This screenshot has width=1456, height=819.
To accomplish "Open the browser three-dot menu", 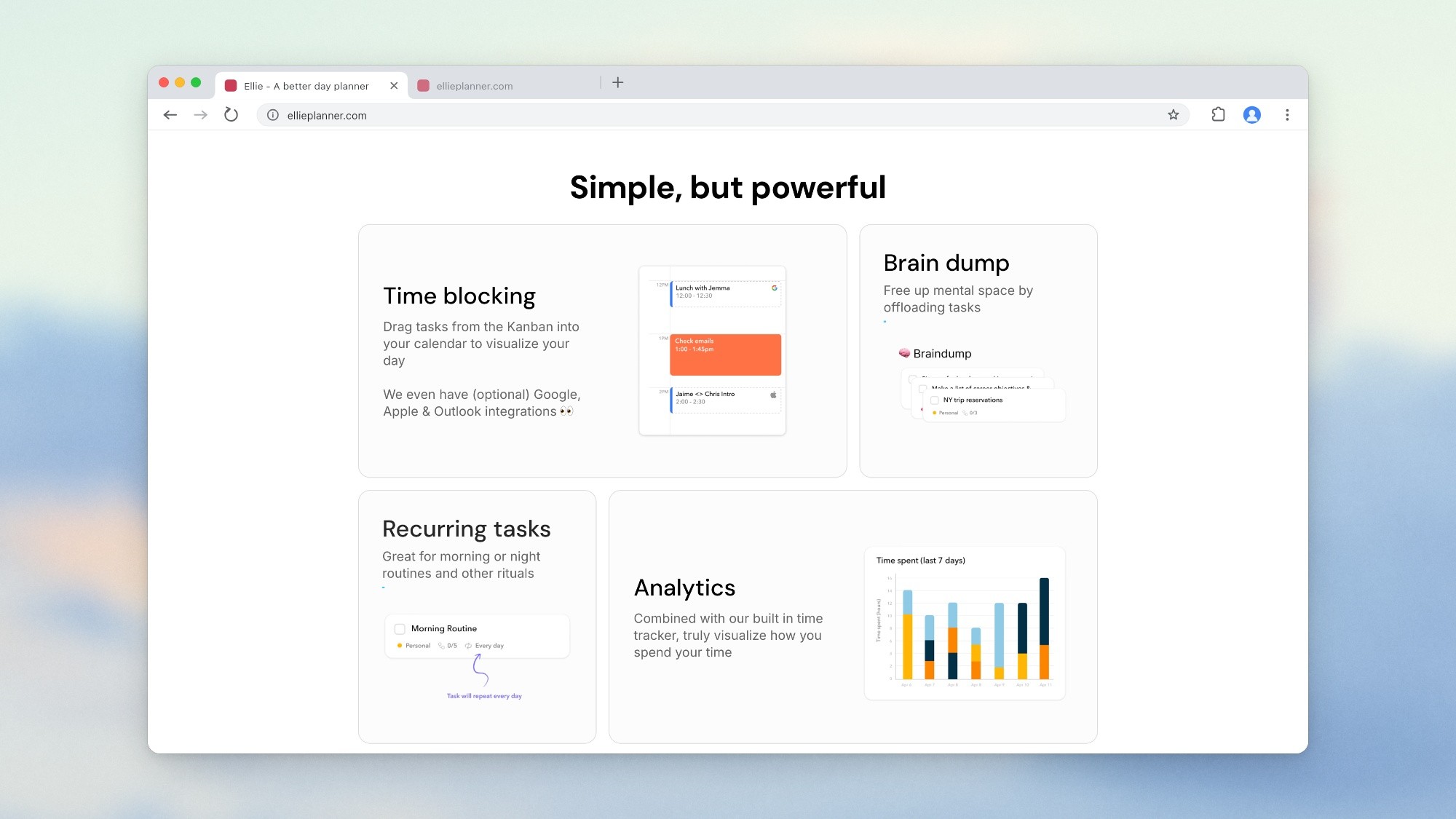I will pyautogui.click(x=1287, y=115).
